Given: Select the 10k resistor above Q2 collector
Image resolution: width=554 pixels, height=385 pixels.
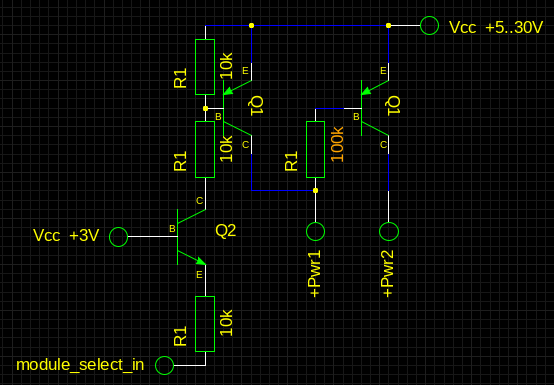Looking at the screenshot, I should [x=205, y=149].
